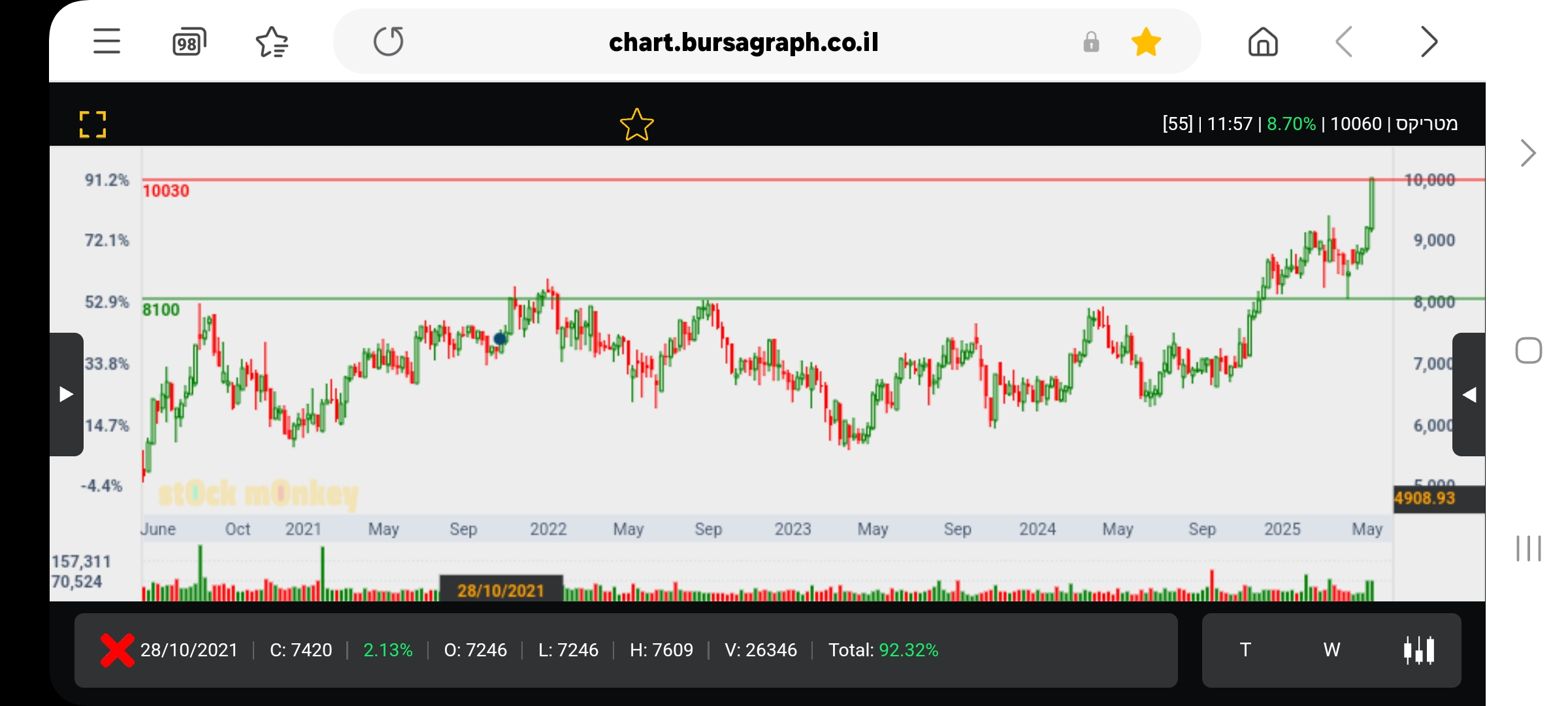Screen dimensions: 1568x706
Task: Open the edge panel chevron on right
Action: (x=1527, y=154)
